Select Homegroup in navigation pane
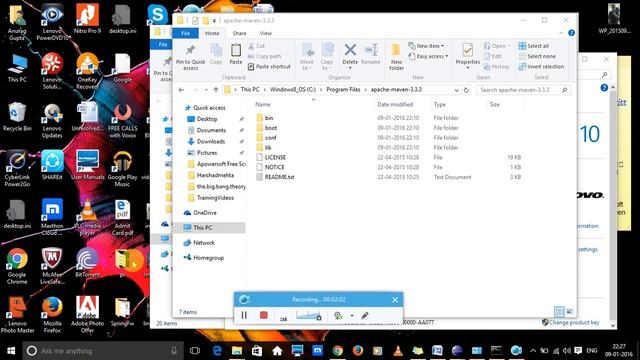This screenshot has width=640, height=360. [208, 258]
